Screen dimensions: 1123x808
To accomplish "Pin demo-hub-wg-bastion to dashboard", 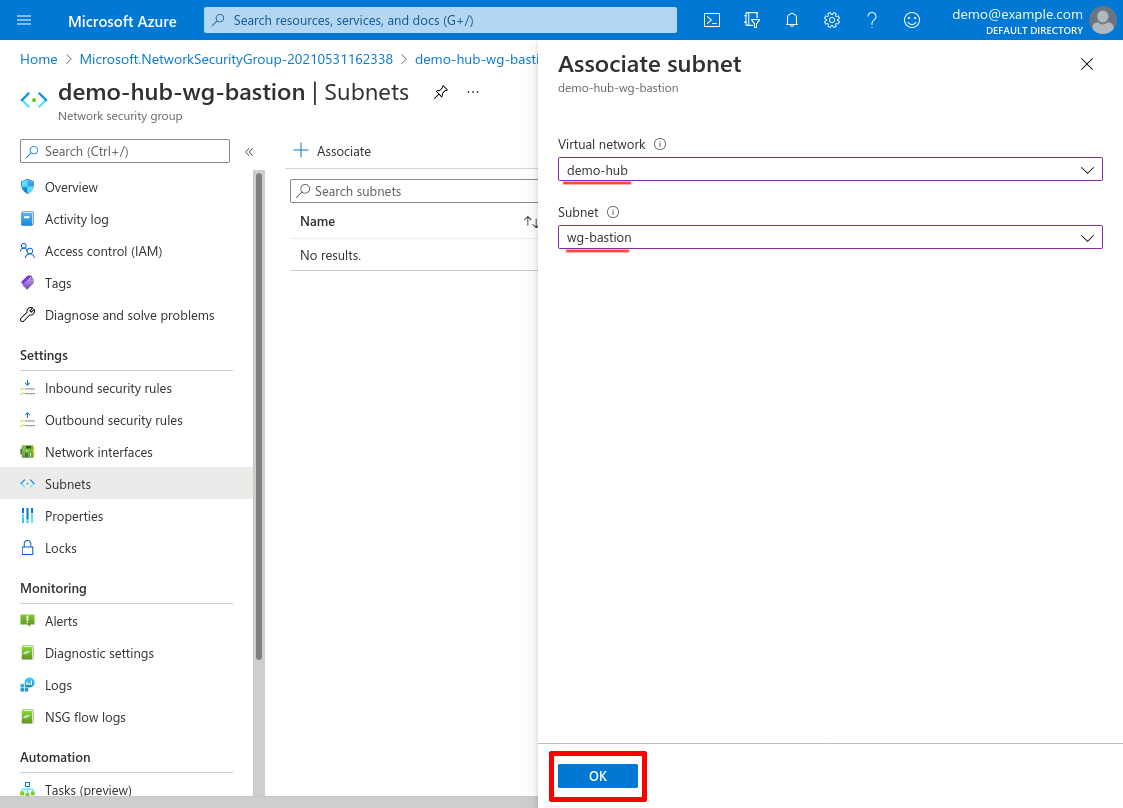I will (x=440, y=92).
